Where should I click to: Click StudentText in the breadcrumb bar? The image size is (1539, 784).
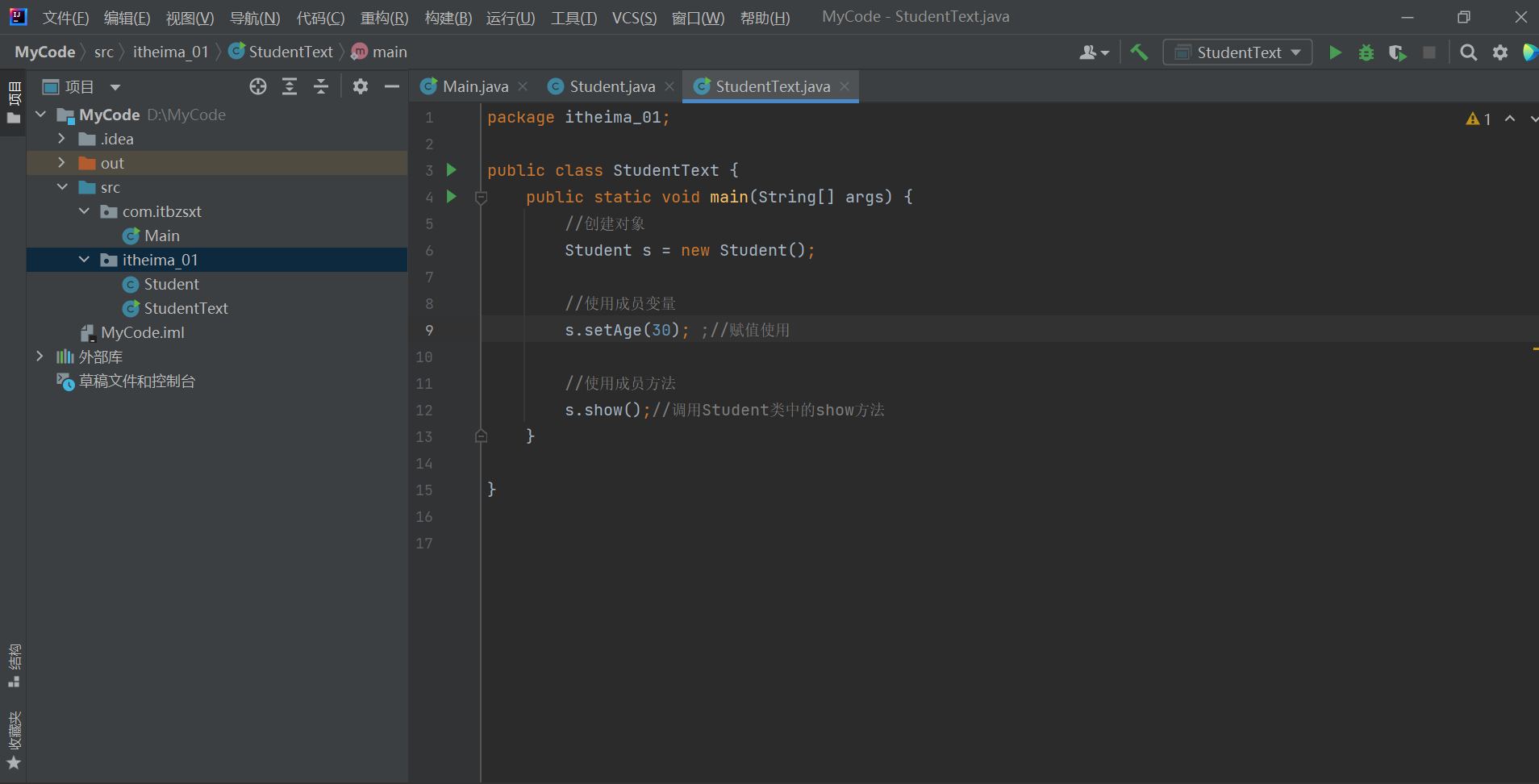pyautogui.click(x=281, y=52)
